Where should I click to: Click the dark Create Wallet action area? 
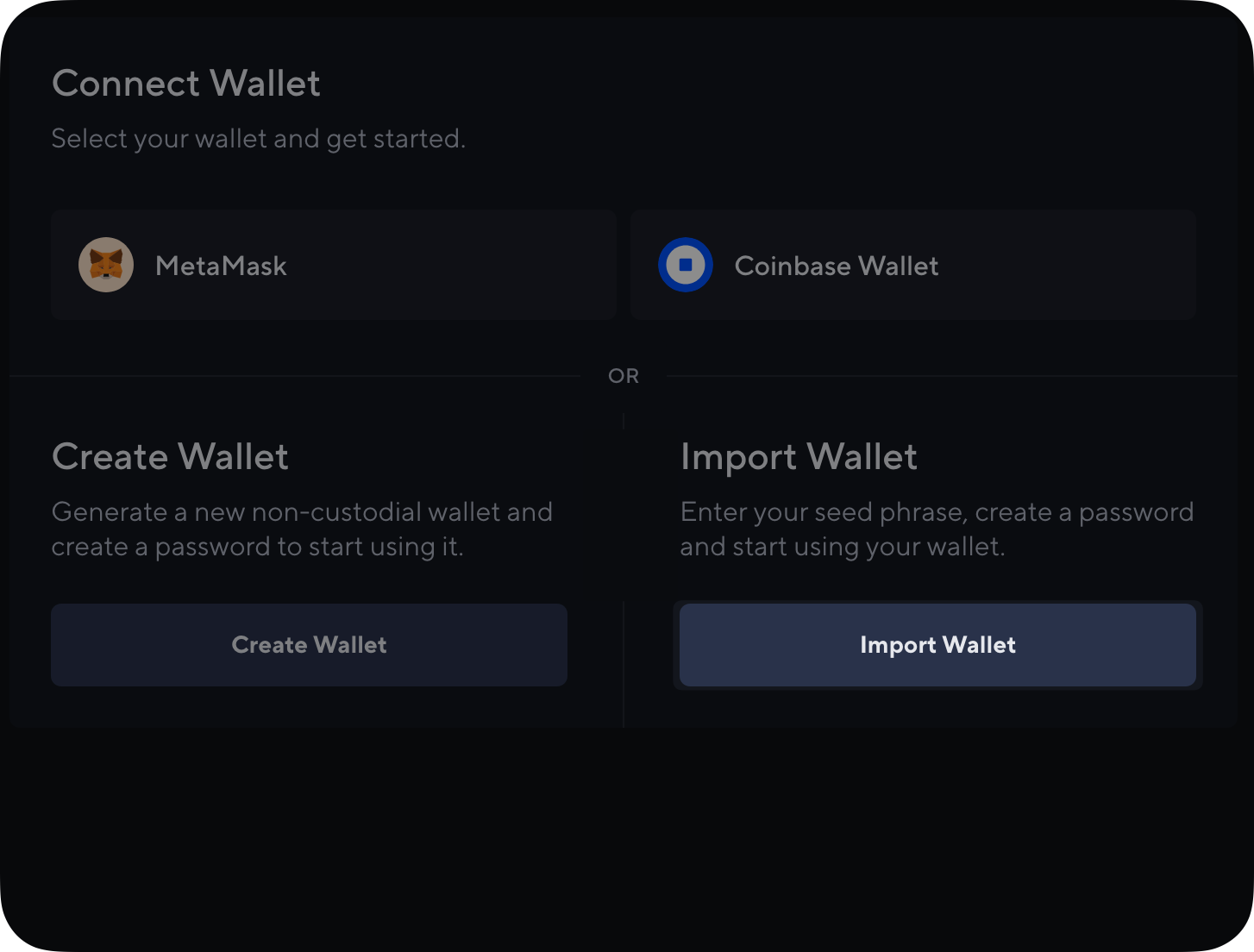click(x=309, y=645)
